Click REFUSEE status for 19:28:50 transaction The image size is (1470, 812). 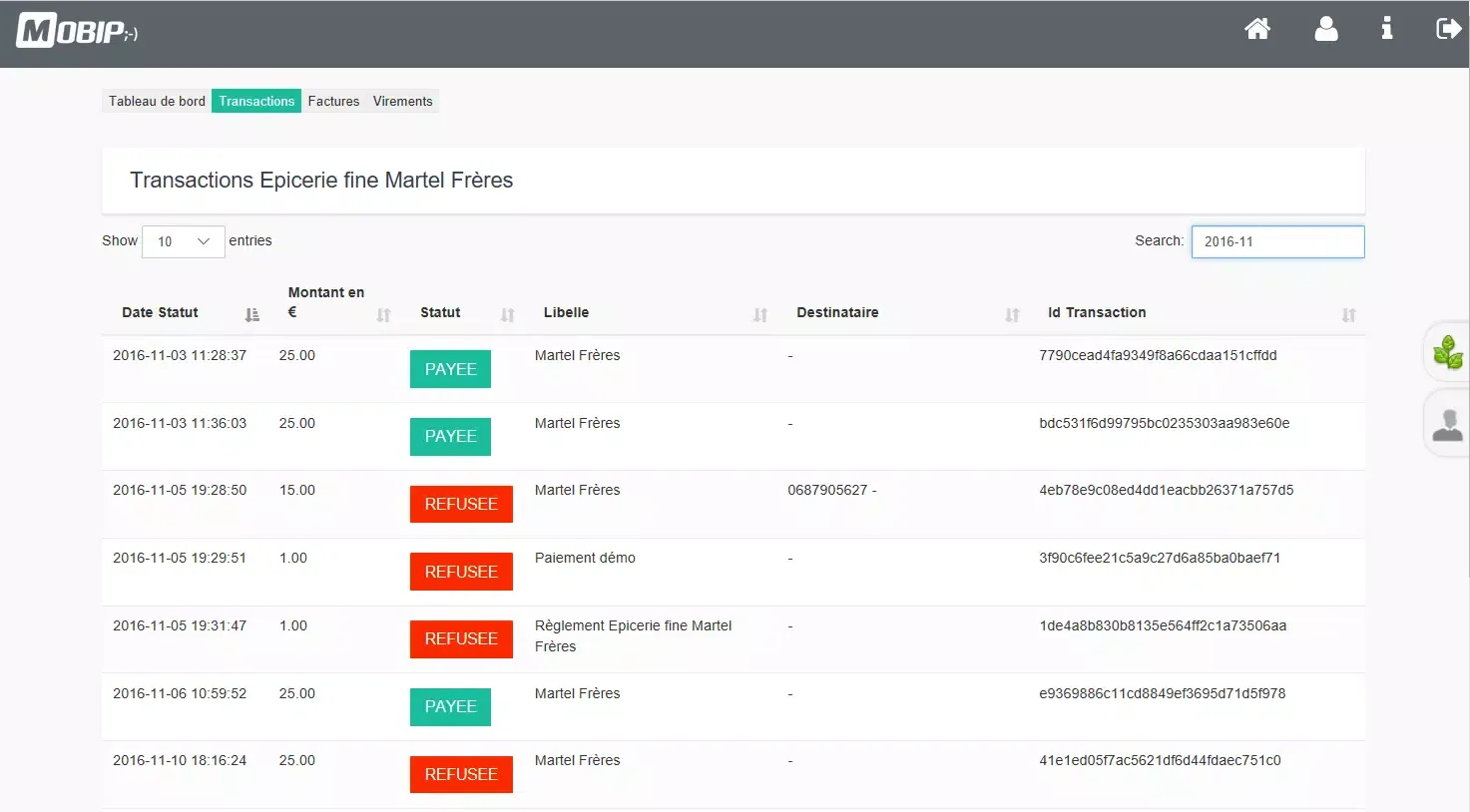coord(461,504)
